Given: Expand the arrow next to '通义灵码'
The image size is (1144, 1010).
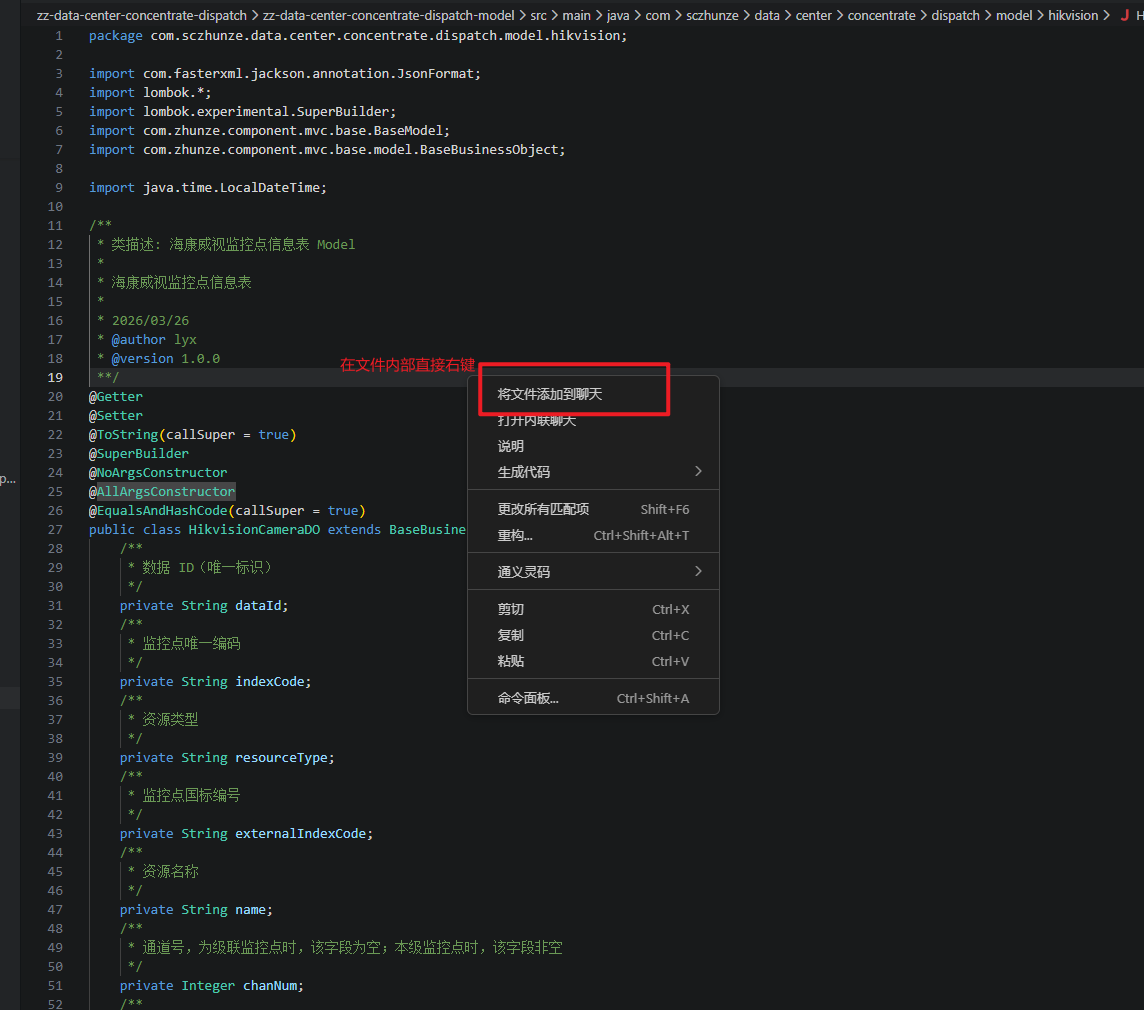Looking at the screenshot, I should click(x=698, y=571).
